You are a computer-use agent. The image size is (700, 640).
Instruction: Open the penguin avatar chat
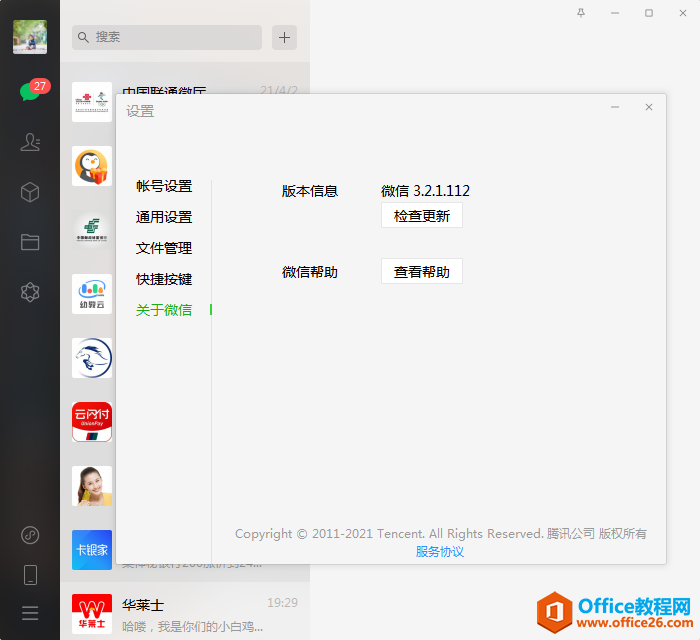pos(92,166)
